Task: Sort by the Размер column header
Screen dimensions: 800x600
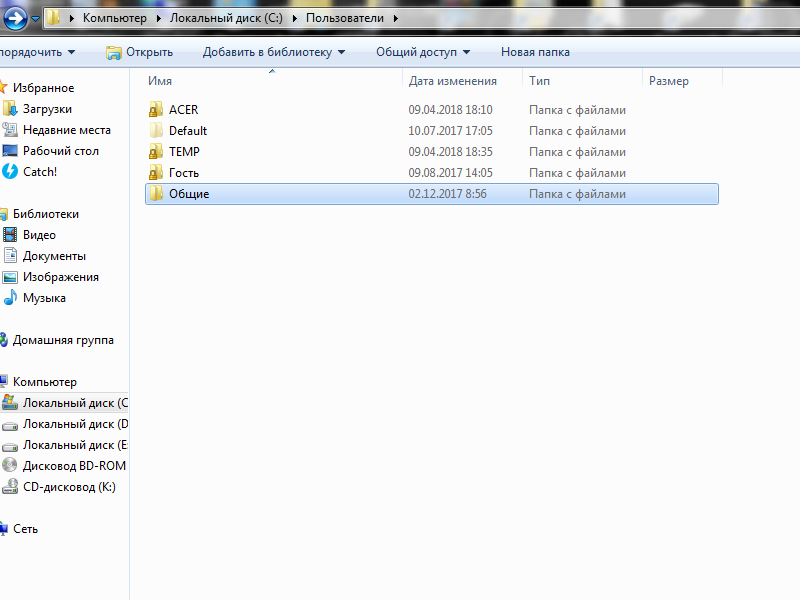Action: pos(668,81)
